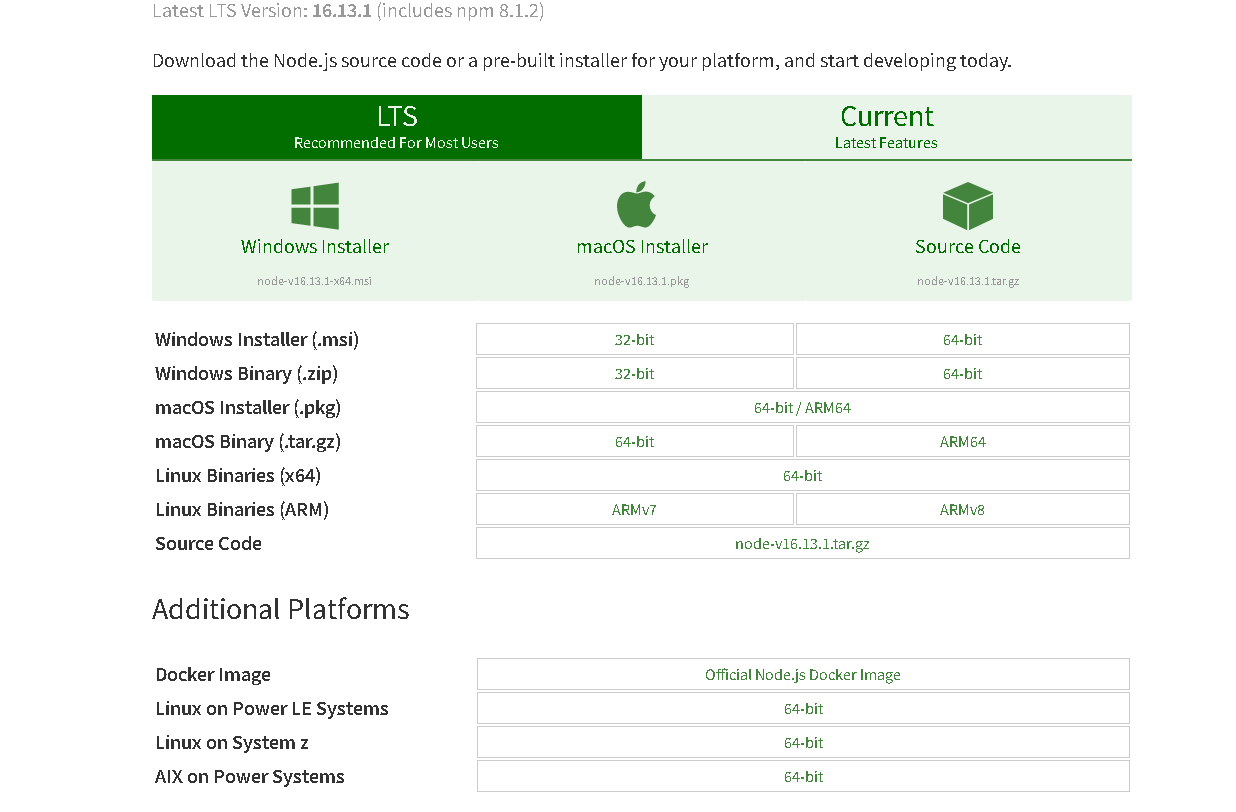
Task: Click the macOS Installer (.pkg) row label
Action: click(x=248, y=408)
